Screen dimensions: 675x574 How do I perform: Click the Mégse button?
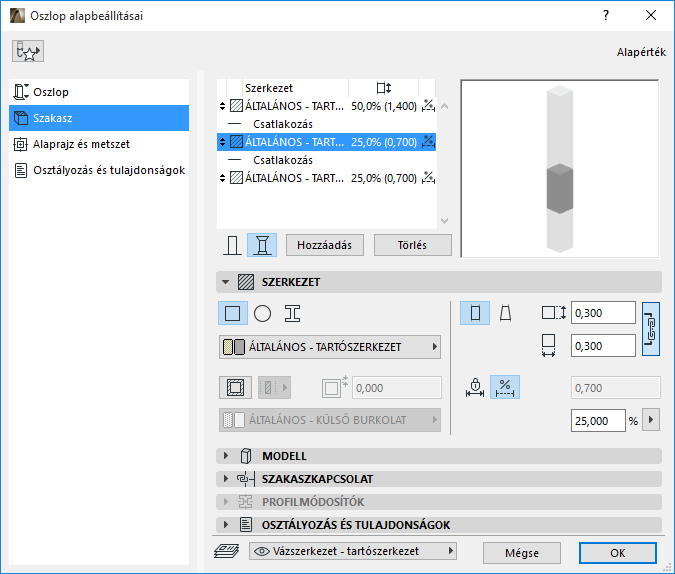tap(522, 553)
